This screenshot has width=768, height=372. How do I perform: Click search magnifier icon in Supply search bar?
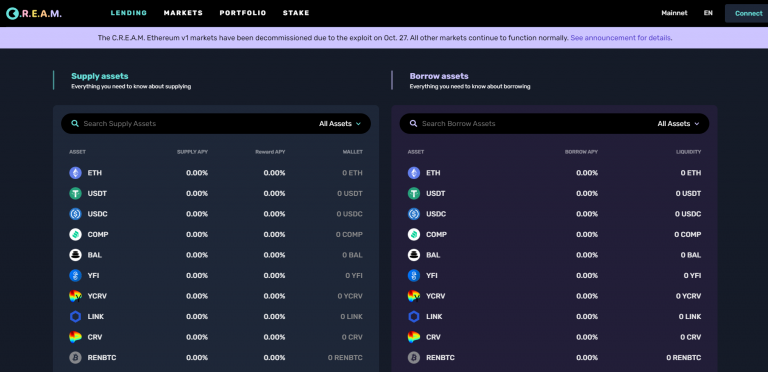point(74,124)
